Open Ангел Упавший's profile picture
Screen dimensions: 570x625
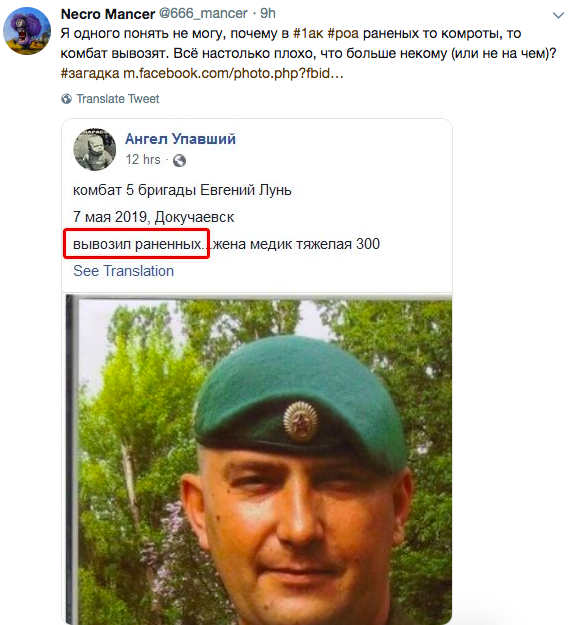coord(94,149)
